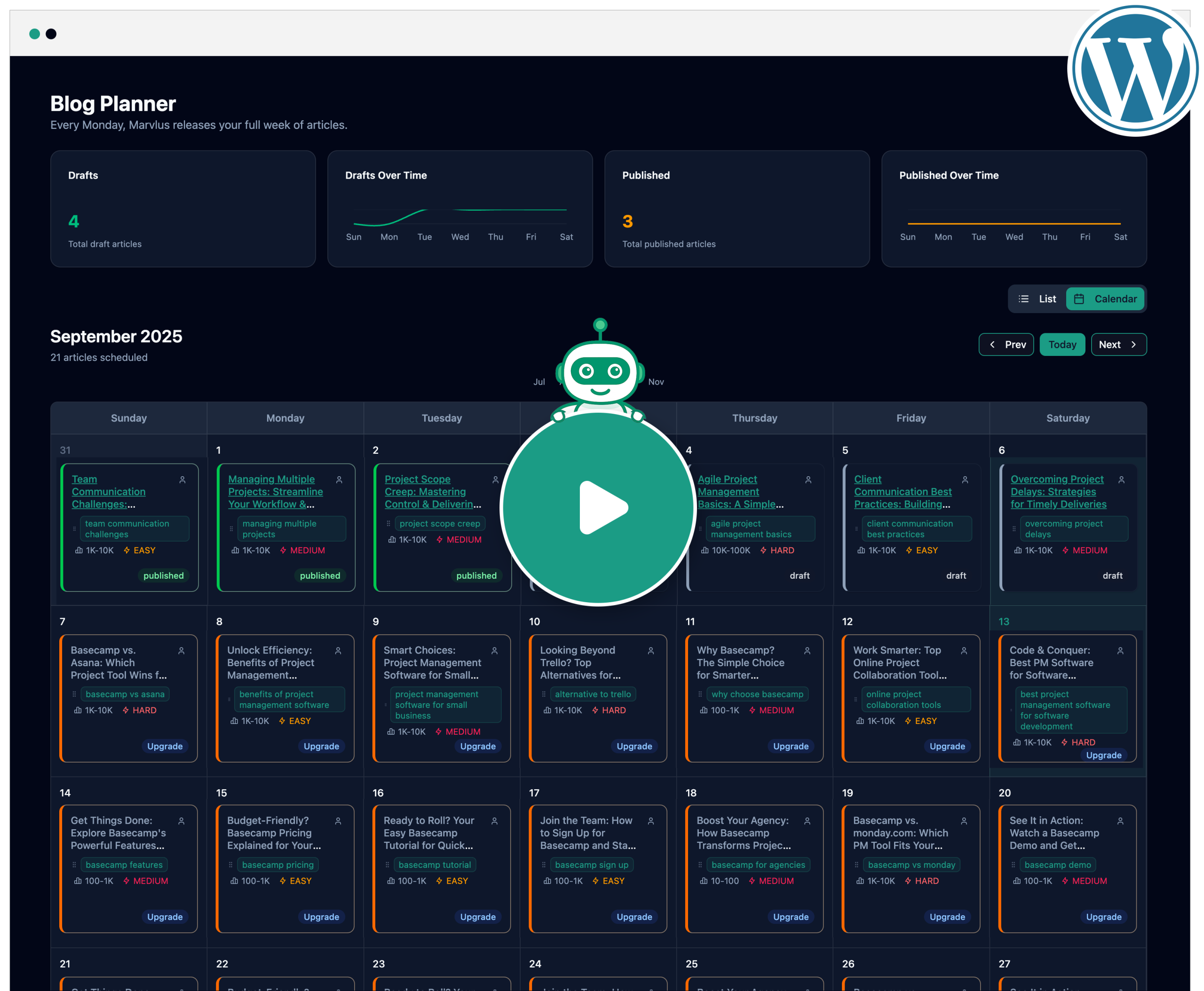Open Managing Multiple Projects article link

tap(275, 492)
